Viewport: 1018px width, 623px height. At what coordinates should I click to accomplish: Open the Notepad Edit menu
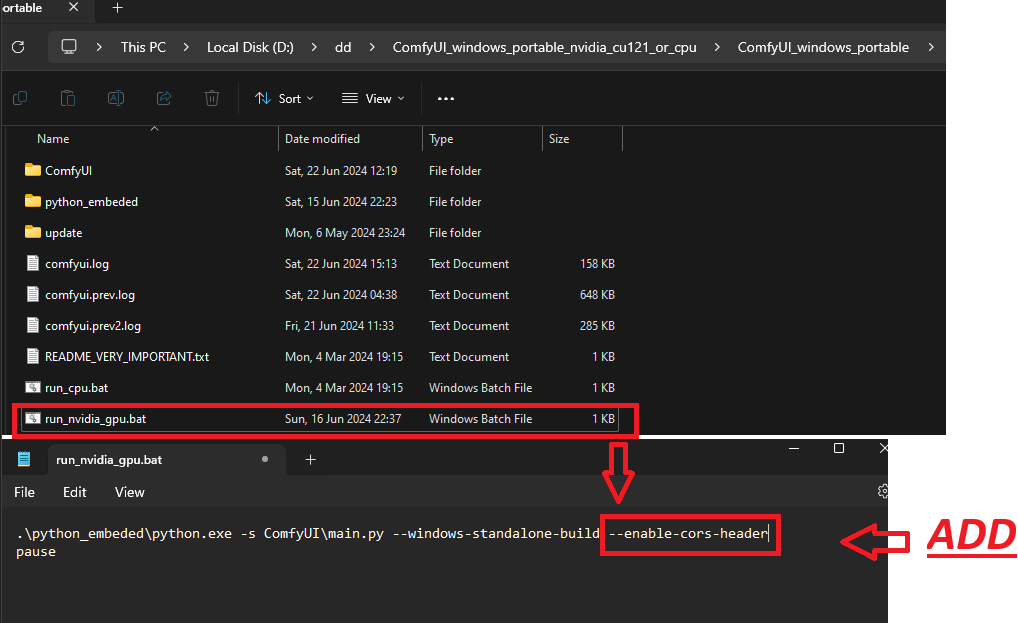coord(75,493)
